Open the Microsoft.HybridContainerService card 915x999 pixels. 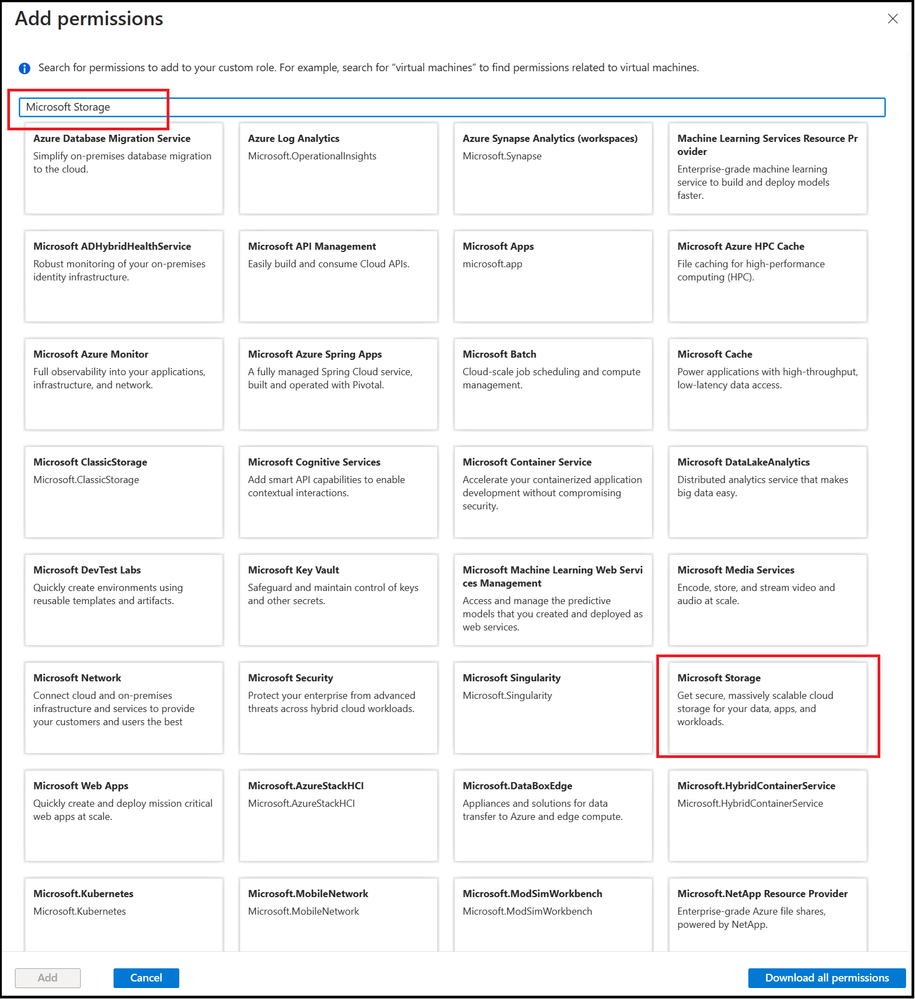[x=768, y=816]
